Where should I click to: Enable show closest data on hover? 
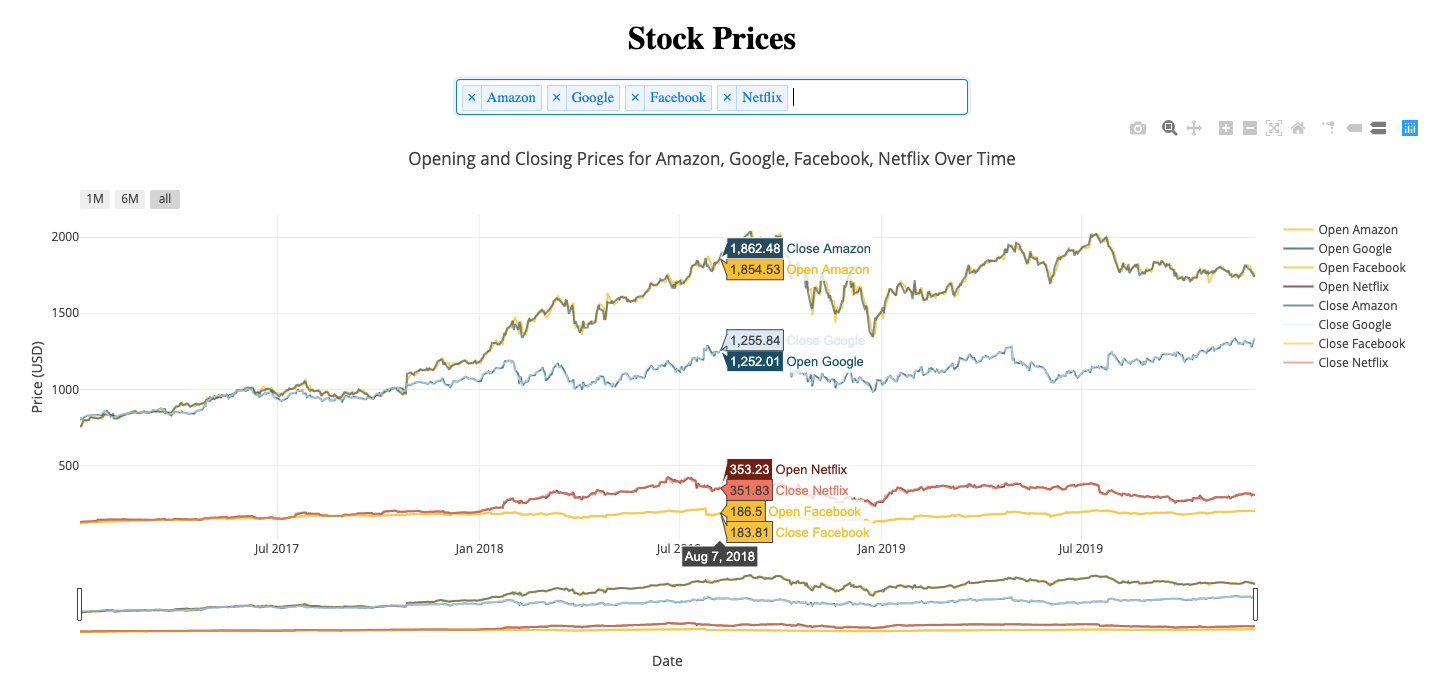click(1353, 128)
